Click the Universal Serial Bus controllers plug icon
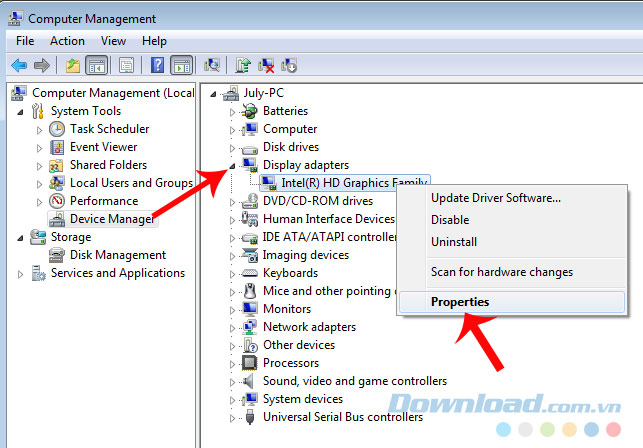The width and height of the screenshot is (643, 448). (x=249, y=417)
